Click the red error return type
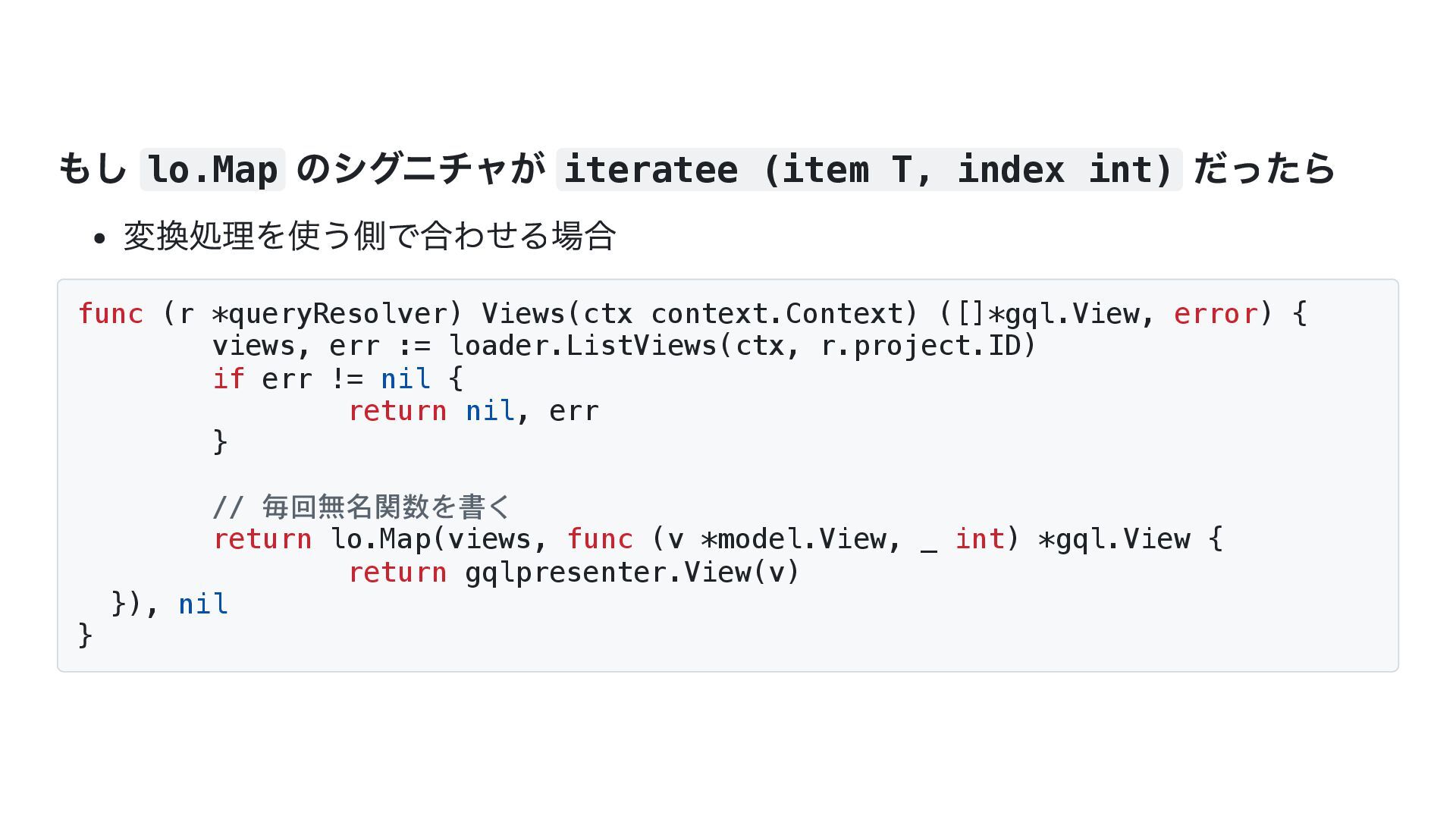 [x=1216, y=313]
